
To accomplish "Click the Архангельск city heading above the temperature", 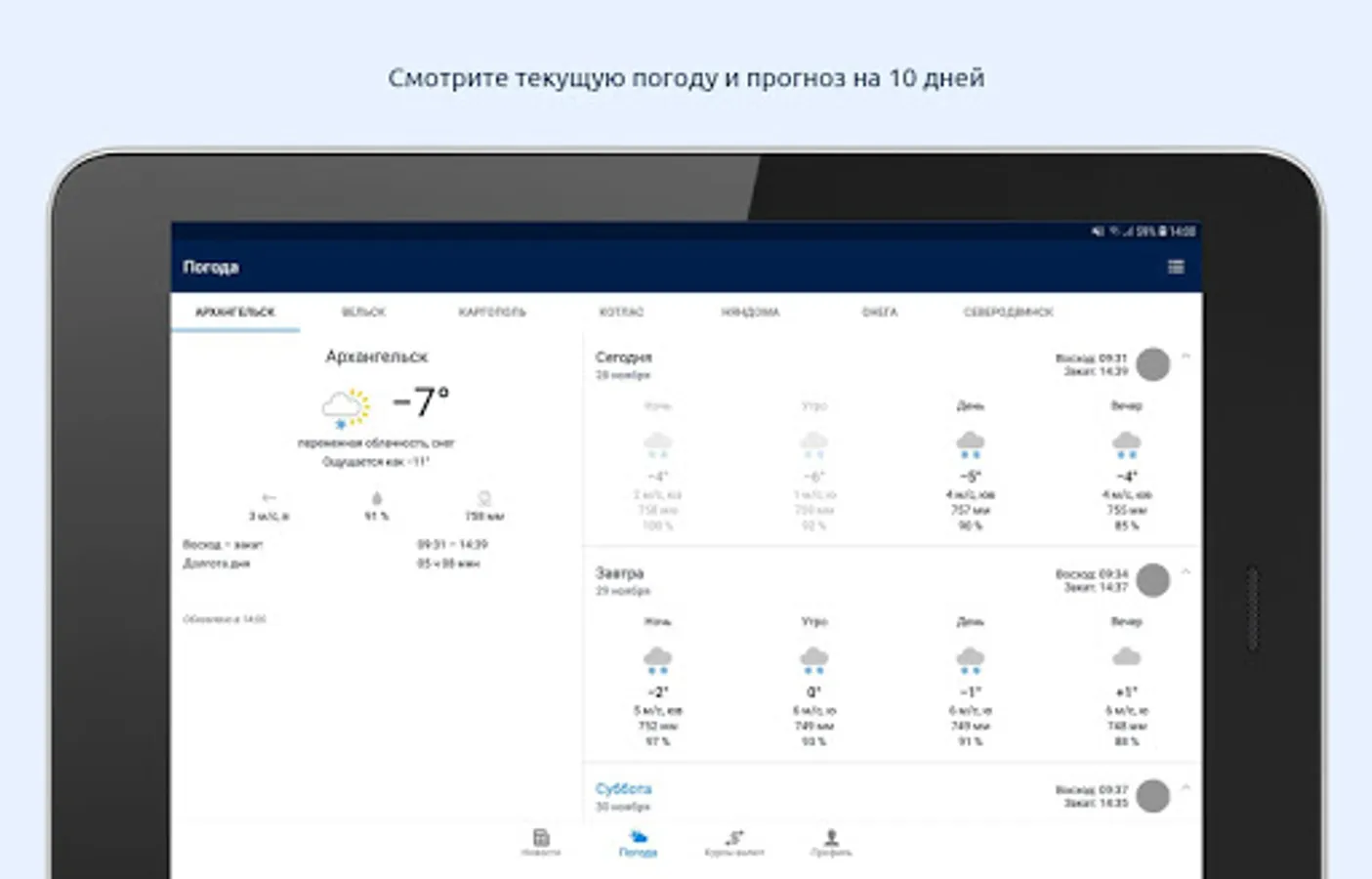I will point(377,356).
